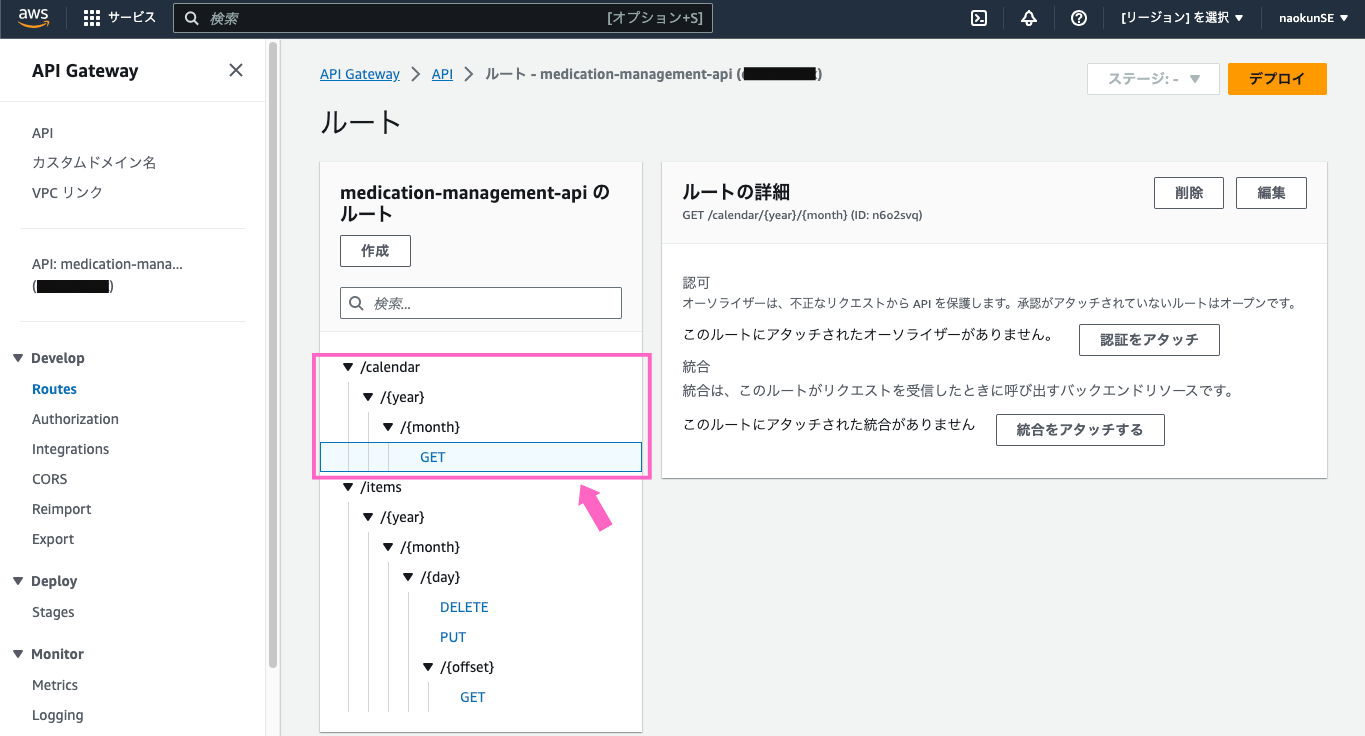Open Integrations in sidebar
The height and width of the screenshot is (736, 1365).
tap(70, 449)
